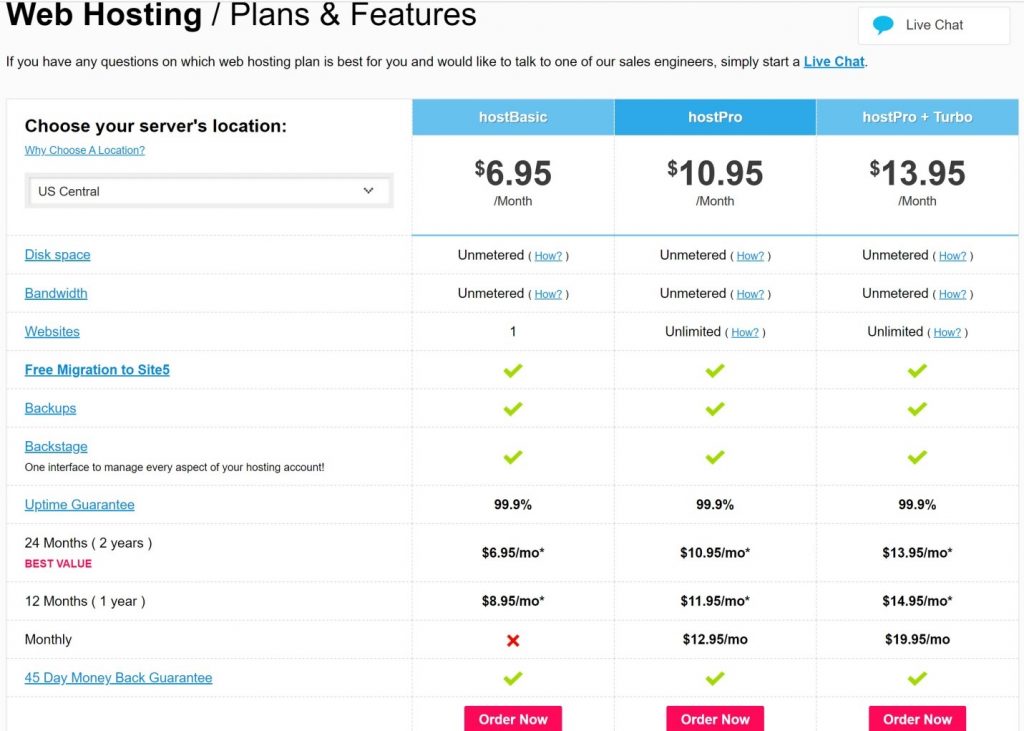Click the server location dropdown chevron arrow
This screenshot has width=1024, height=731.
click(x=368, y=191)
